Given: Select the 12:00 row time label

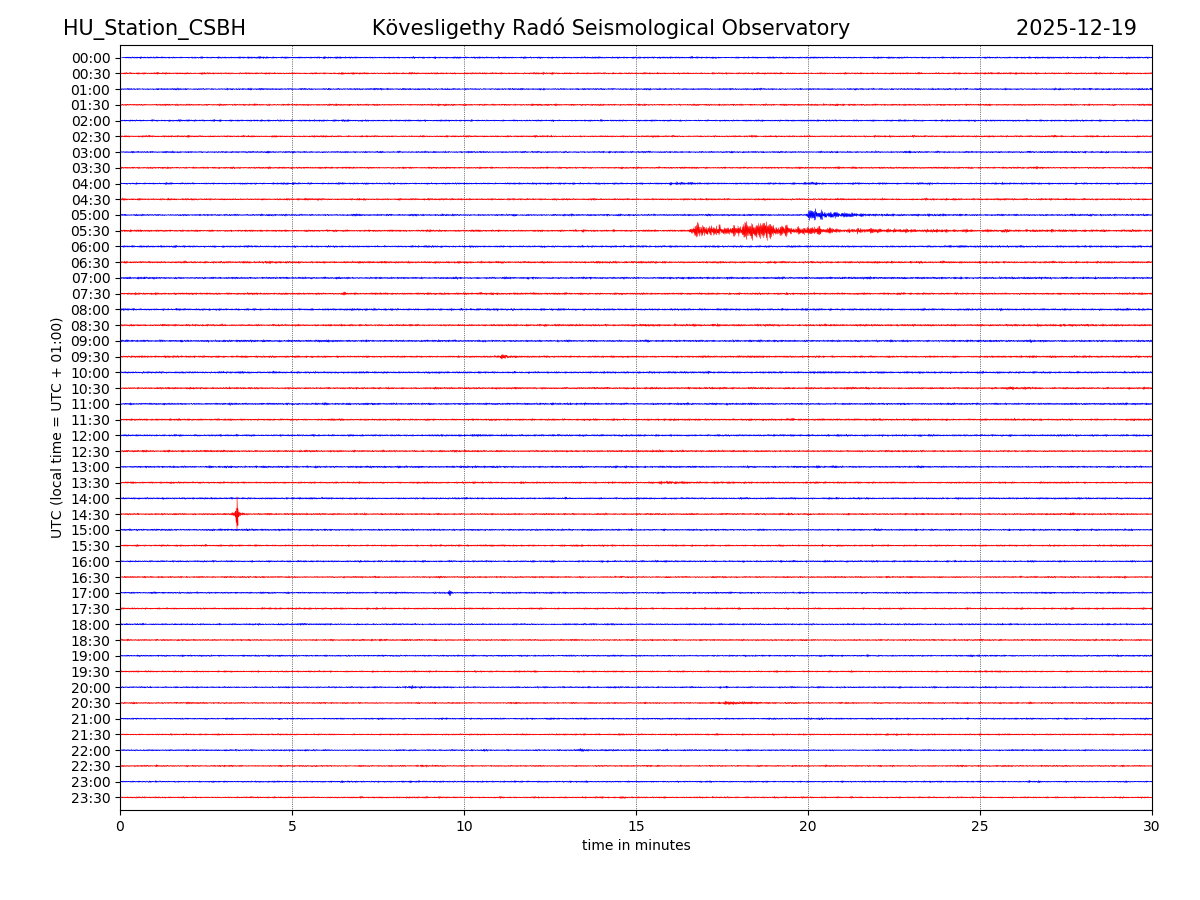Looking at the screenshot, I should [91, 436].
